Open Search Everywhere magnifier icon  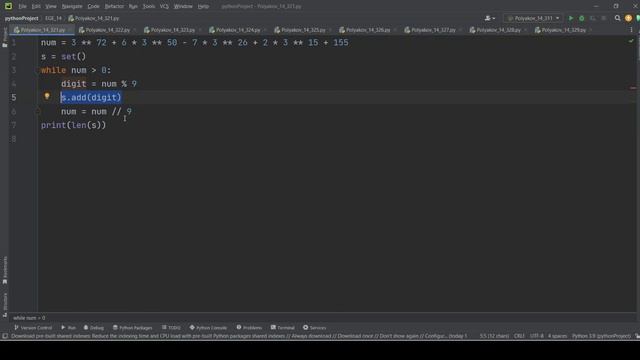[x=618, y=18]
